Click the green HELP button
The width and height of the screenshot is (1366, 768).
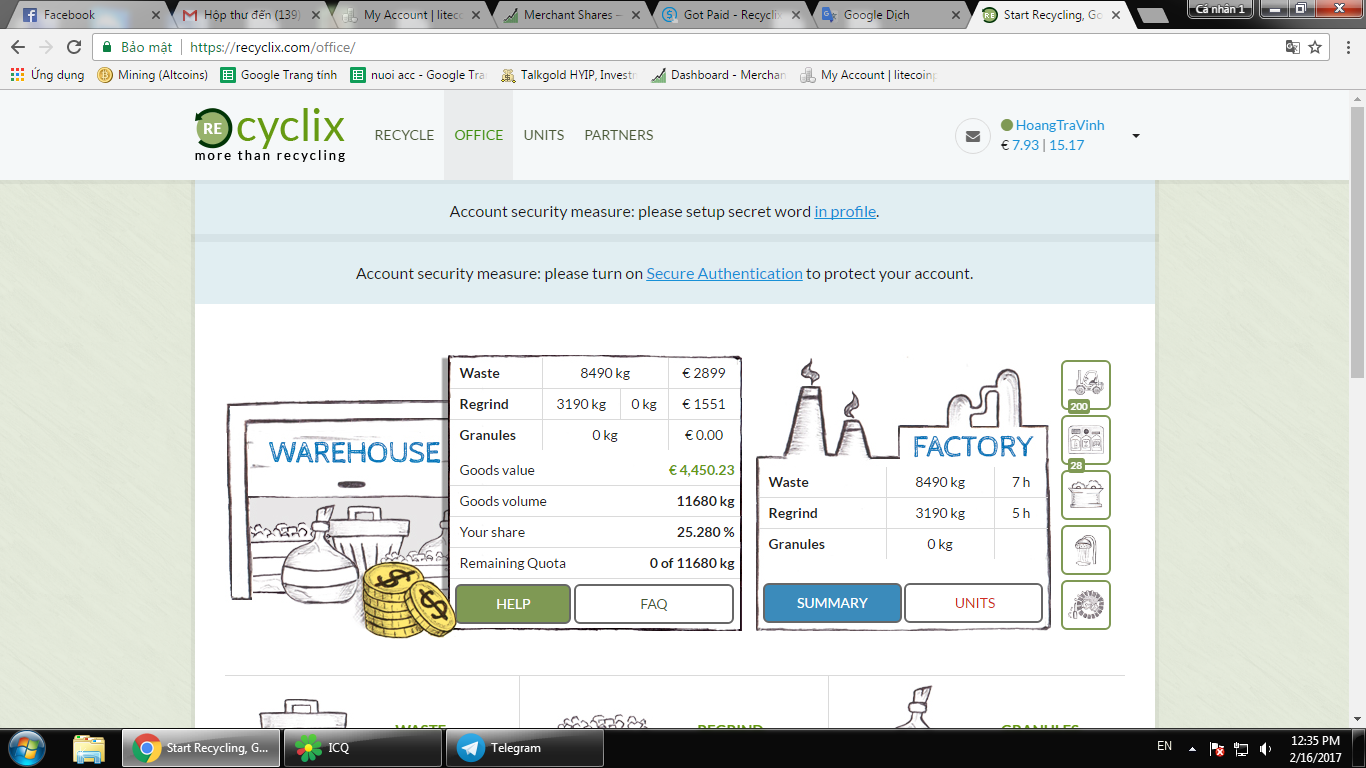(x=513, y=604)
